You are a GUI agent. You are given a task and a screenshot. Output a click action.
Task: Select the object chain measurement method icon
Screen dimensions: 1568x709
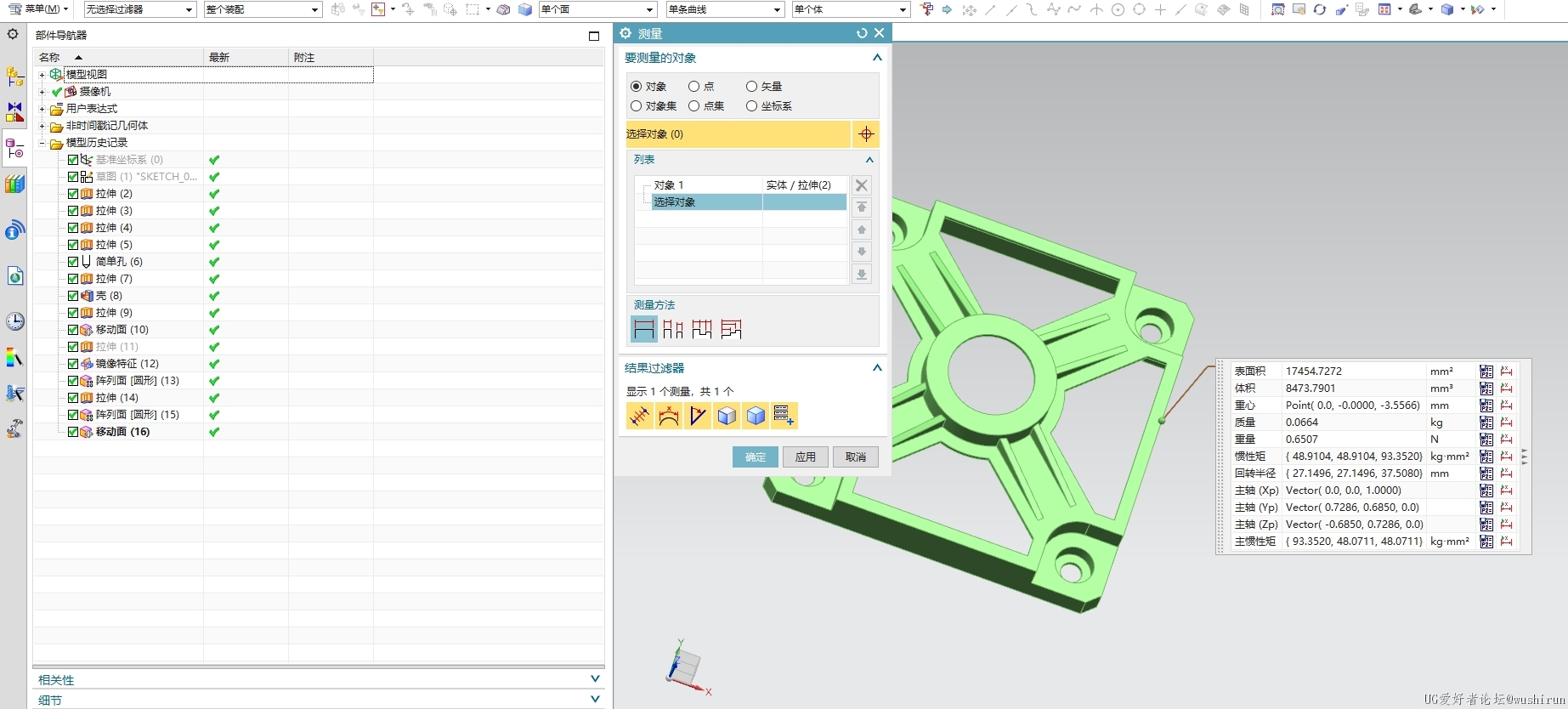pos(702,329)
